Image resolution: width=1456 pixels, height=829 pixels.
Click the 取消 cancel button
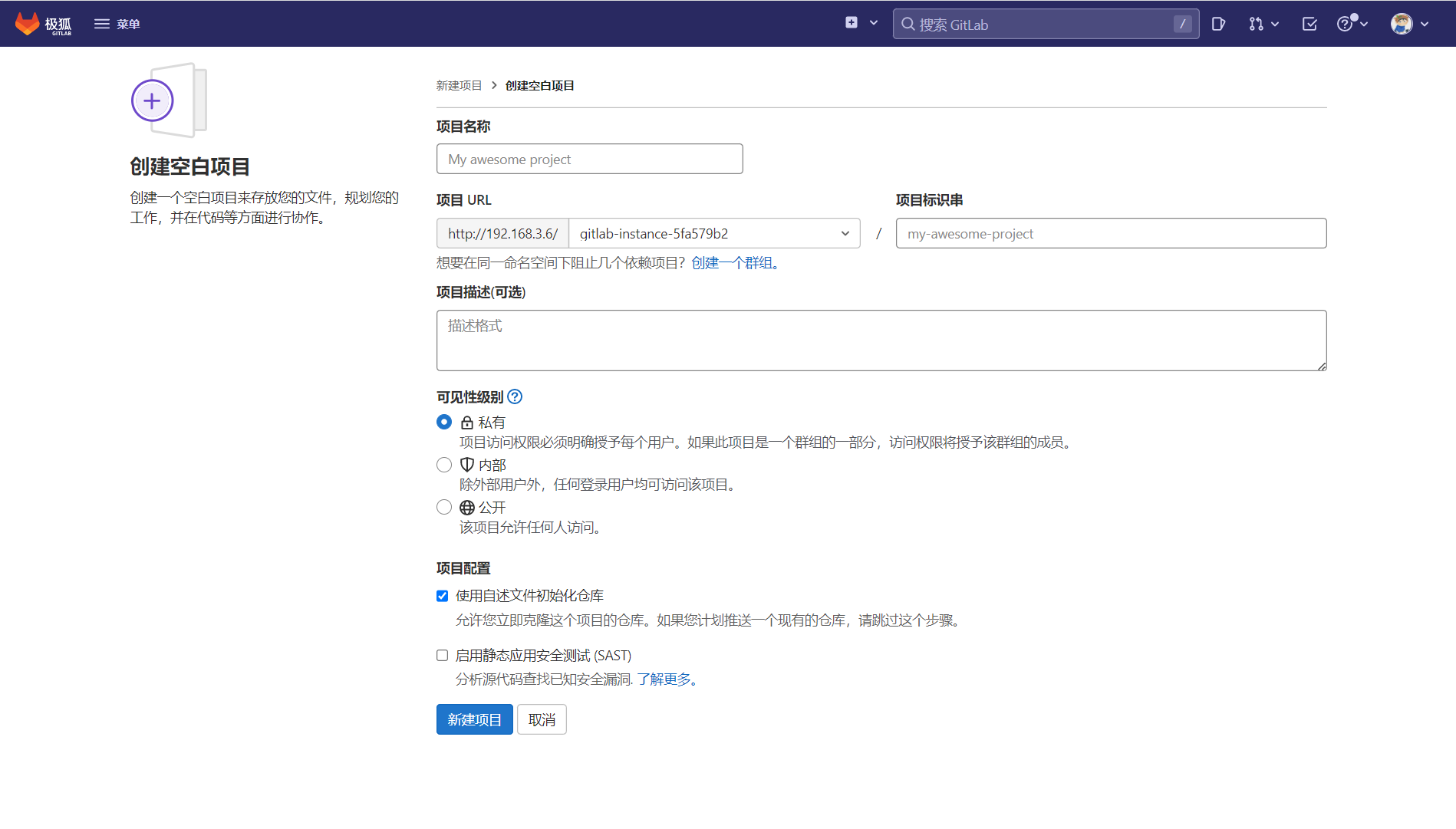pos(542,719)
